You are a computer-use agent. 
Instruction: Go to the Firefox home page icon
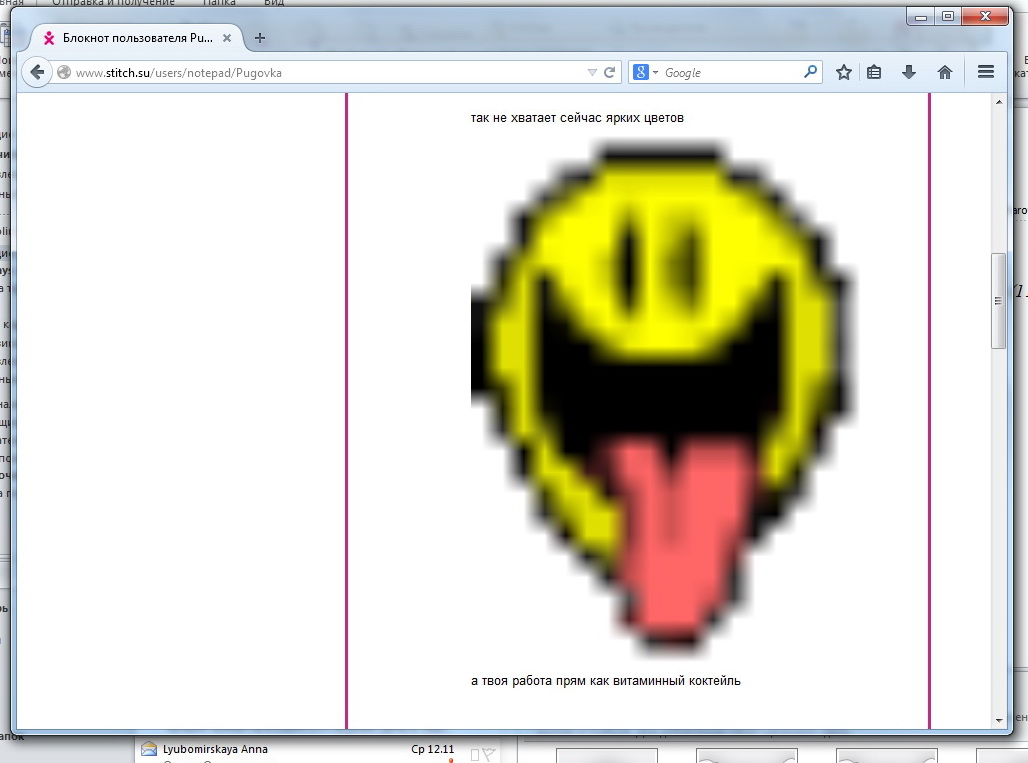click(944, 72)
